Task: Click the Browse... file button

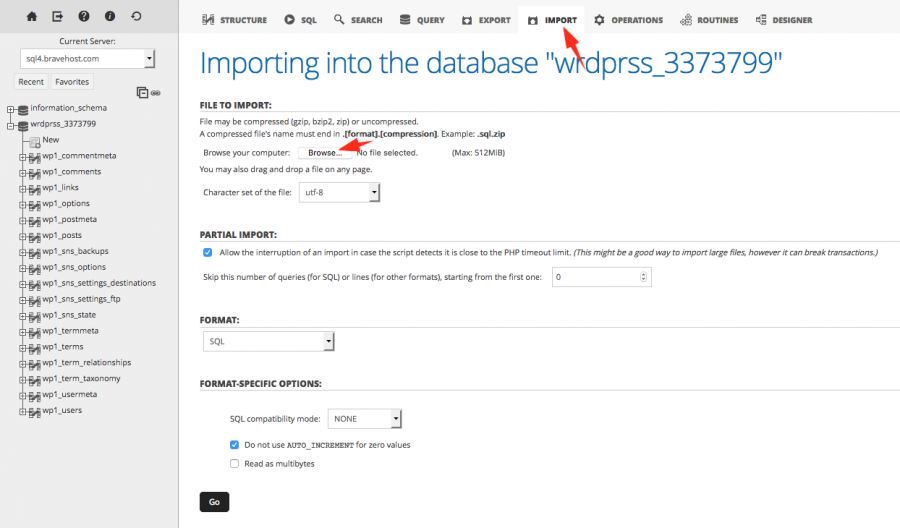Action: 325,153
